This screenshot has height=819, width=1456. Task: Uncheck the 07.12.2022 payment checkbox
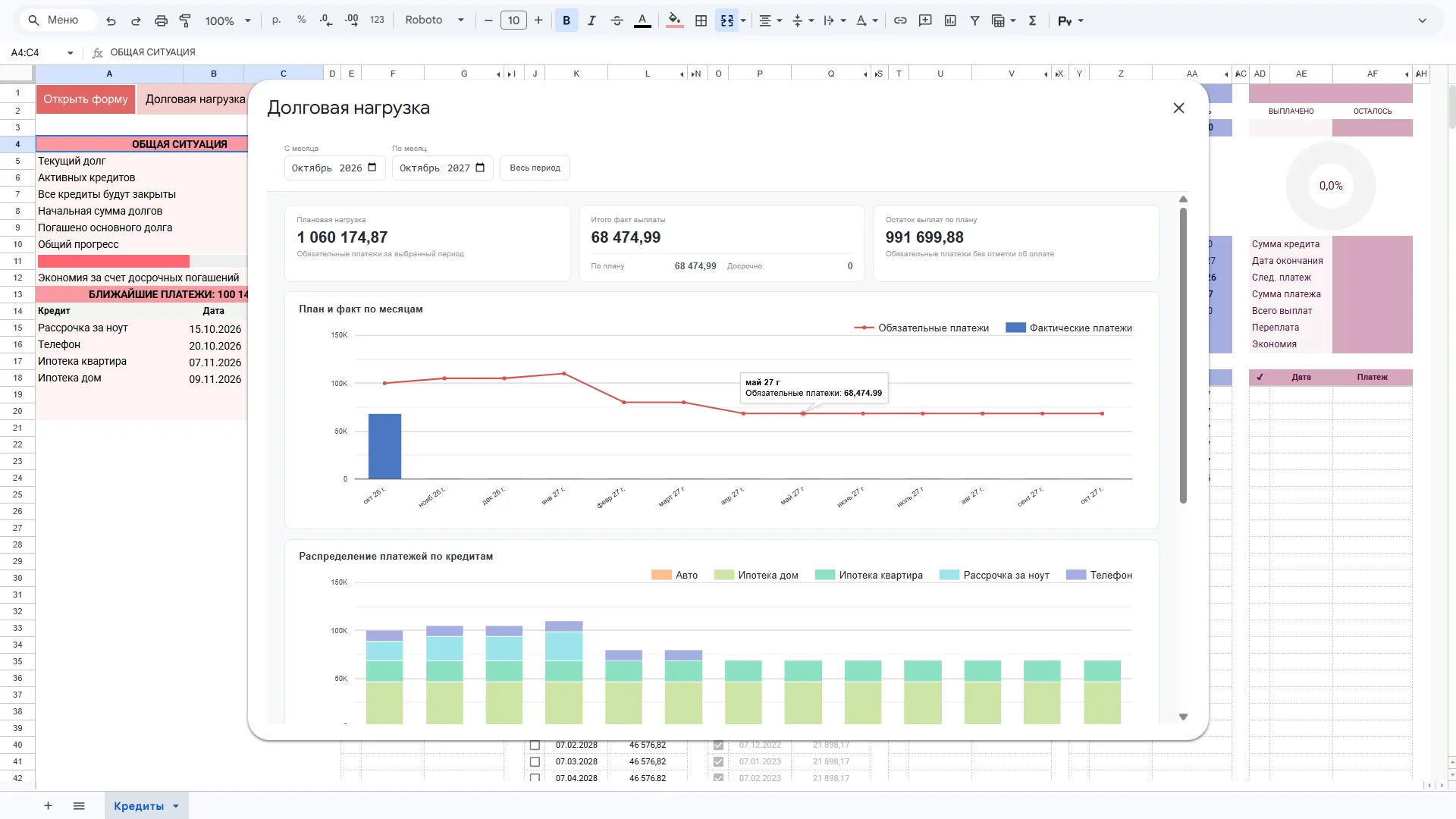tap(718, 745)
